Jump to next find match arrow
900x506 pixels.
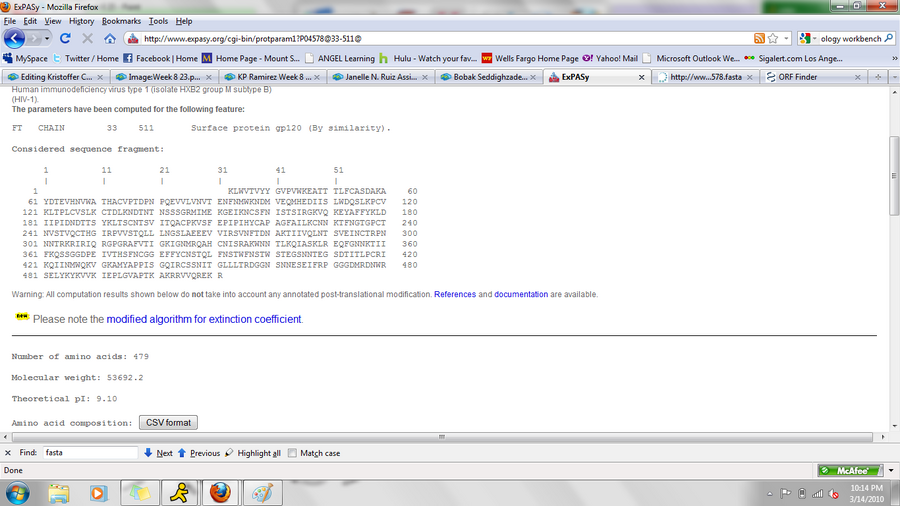coord(158,453)
